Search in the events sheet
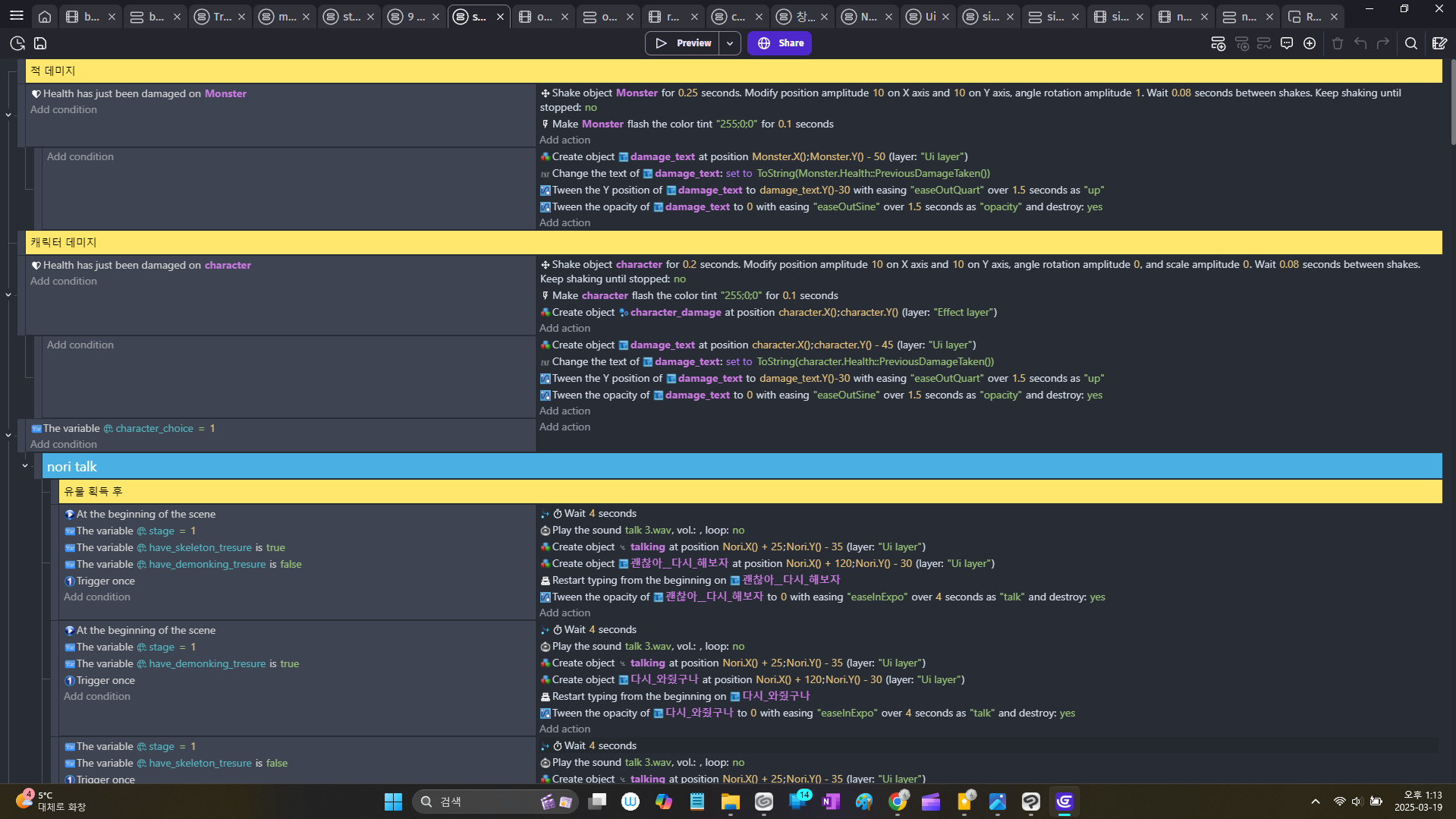Image resolution: width=1456 pixels, height=819 pixels. point(1411,43)
